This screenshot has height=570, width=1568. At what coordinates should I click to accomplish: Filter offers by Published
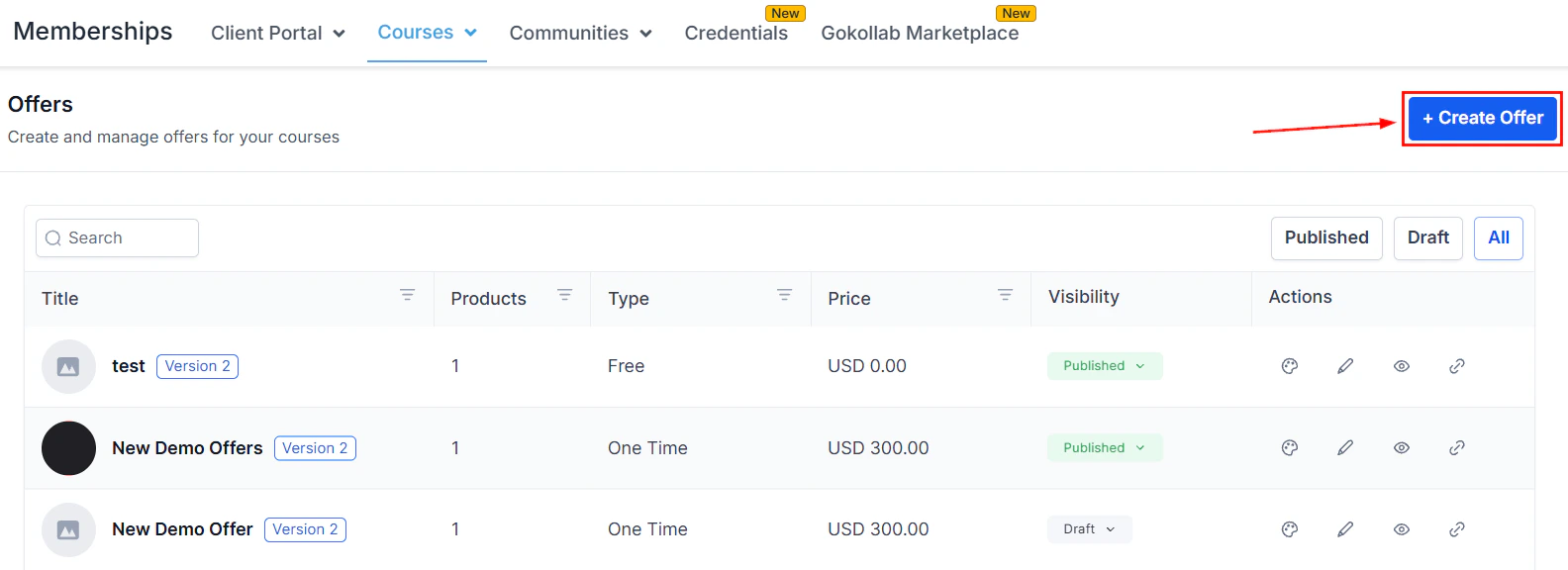[x=1326, y=238]
